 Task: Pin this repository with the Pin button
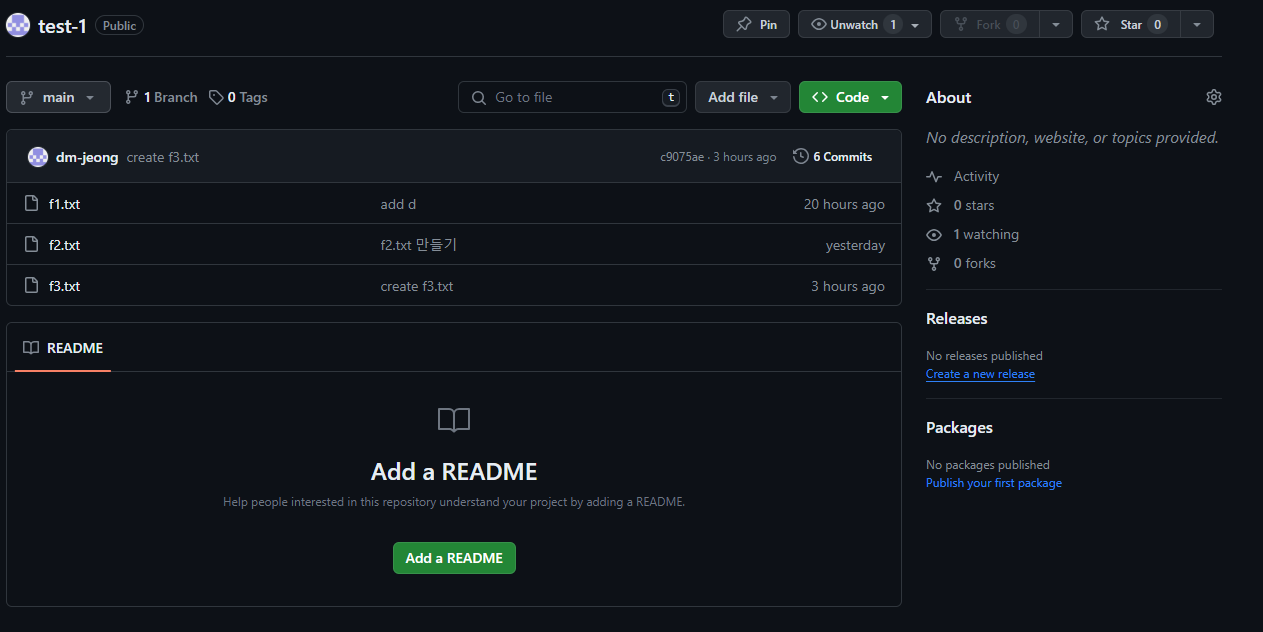[756, 24]
